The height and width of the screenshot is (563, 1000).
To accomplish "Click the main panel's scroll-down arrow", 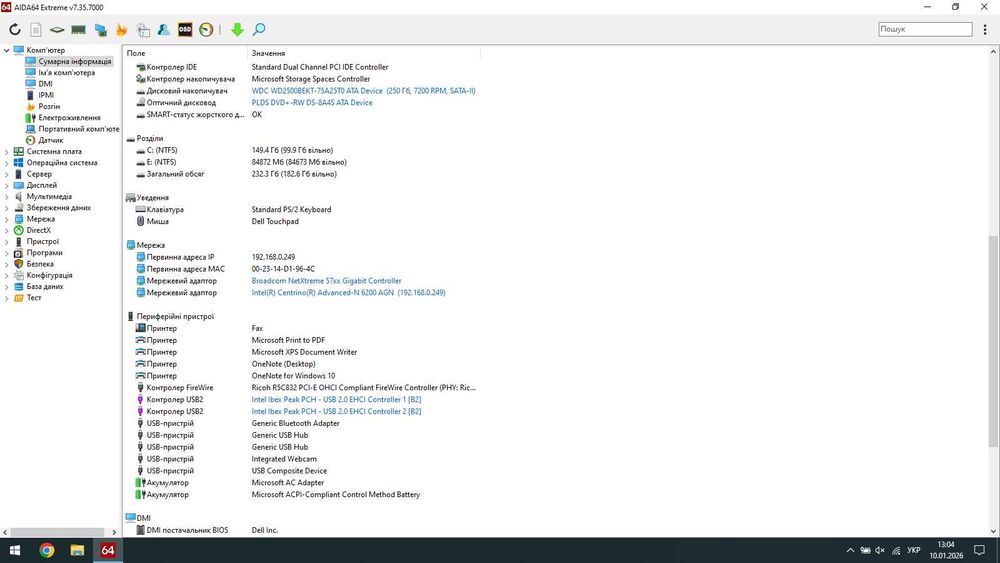I will point(993,531).
